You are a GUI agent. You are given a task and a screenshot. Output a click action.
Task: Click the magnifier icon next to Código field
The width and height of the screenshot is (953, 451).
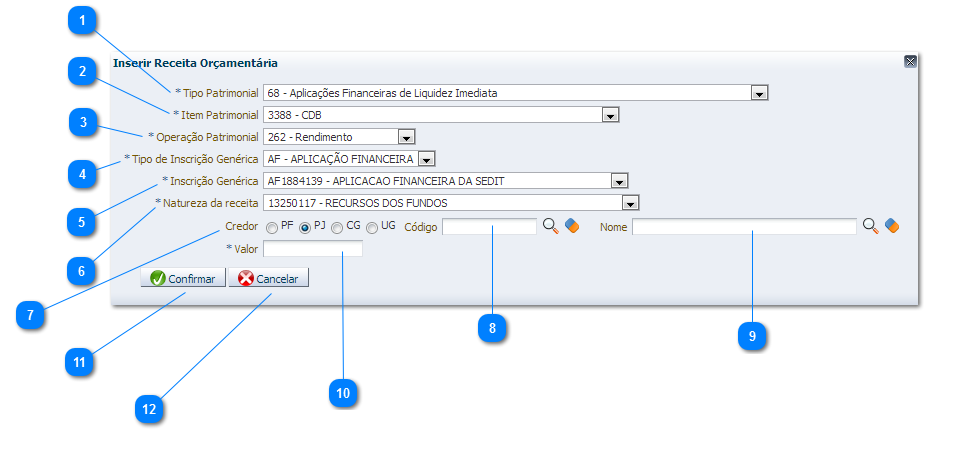pyautogui.click(x=550, y=227)
